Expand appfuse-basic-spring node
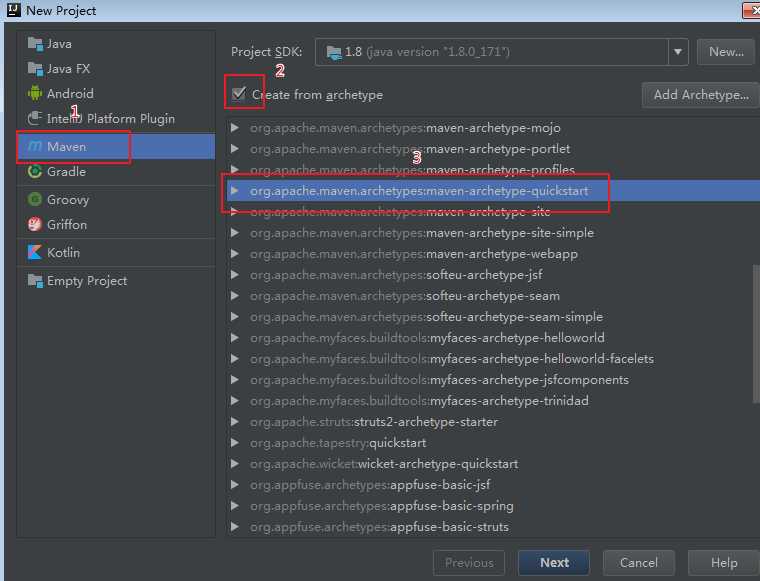760x581 pixels. pos(235,506)
